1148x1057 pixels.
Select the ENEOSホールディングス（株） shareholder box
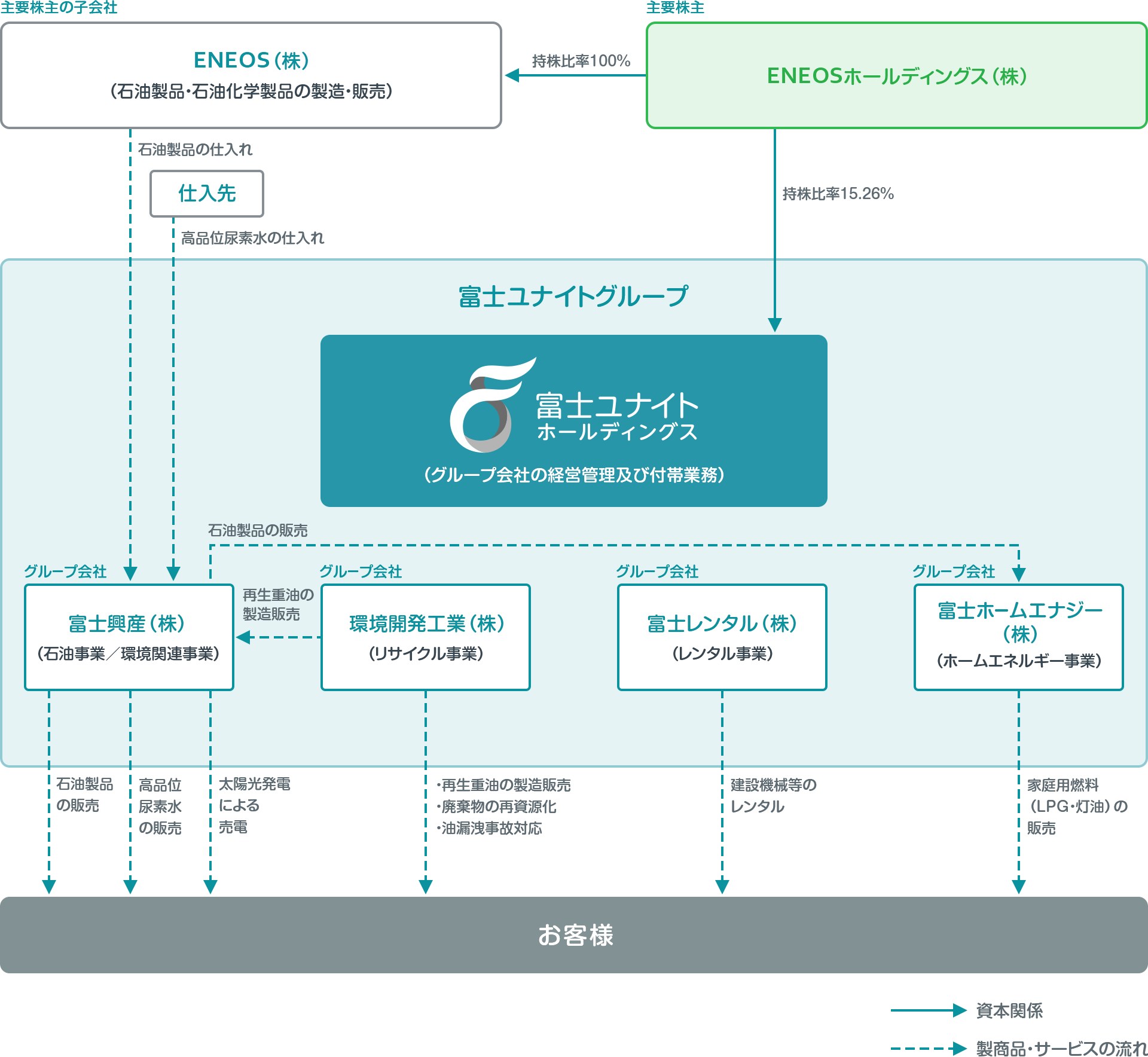pyautogui.click(x=896, y=75)
